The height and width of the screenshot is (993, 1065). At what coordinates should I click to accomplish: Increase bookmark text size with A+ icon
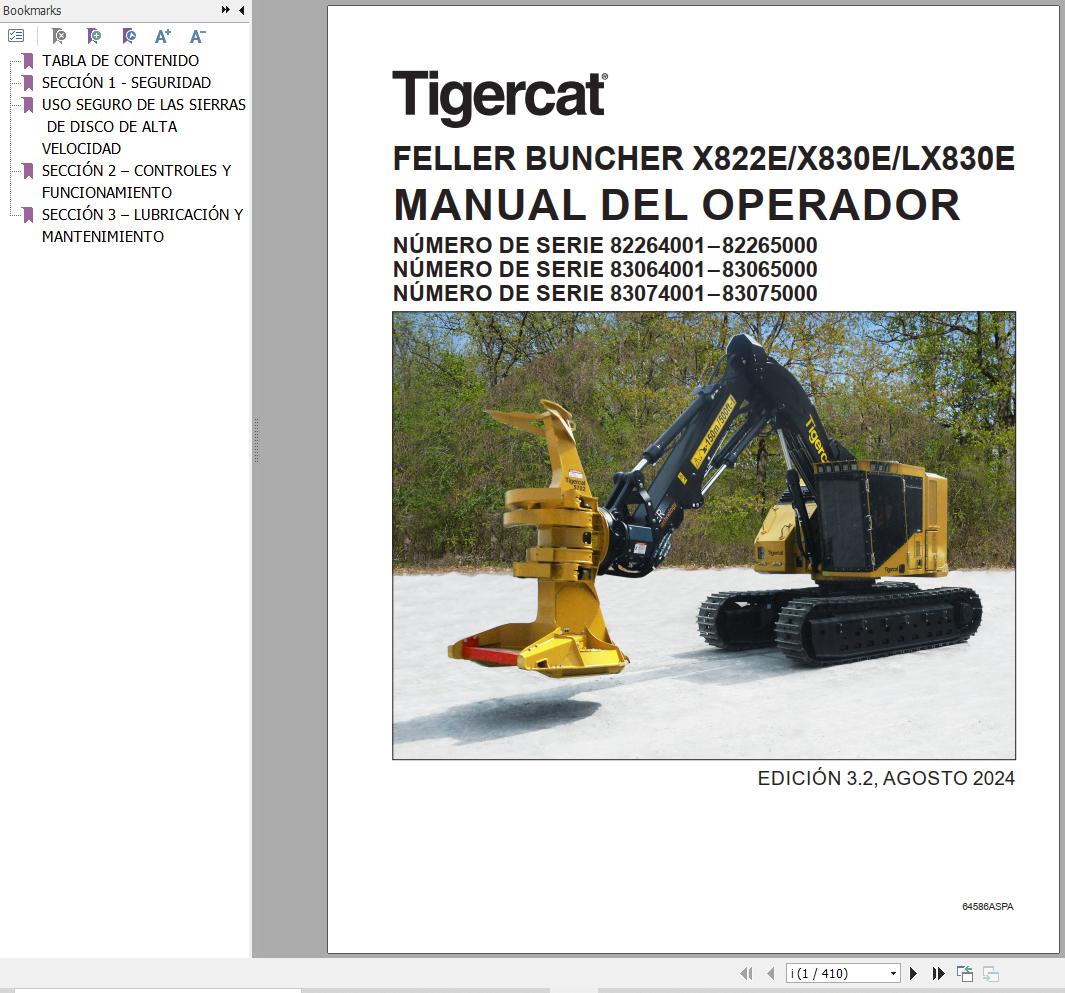click(x=162, y=35)
